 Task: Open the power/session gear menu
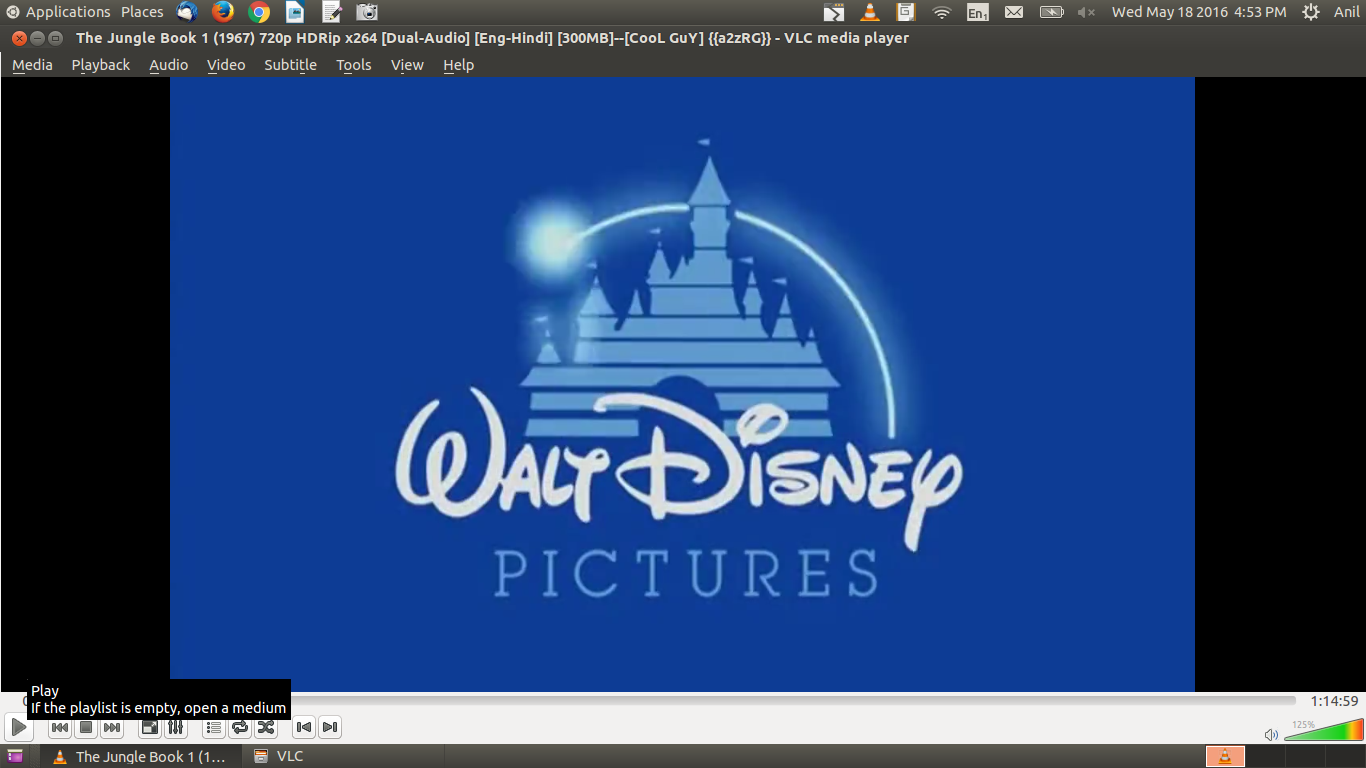tap(1311, 12)
